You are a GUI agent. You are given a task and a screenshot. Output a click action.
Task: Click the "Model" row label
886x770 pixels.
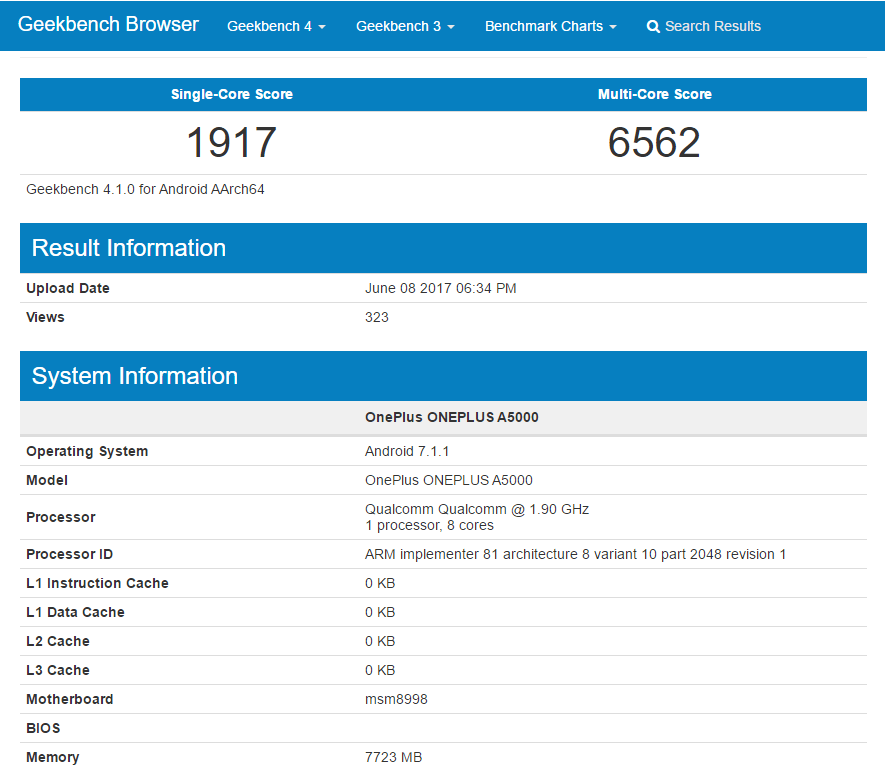[47, 480]
